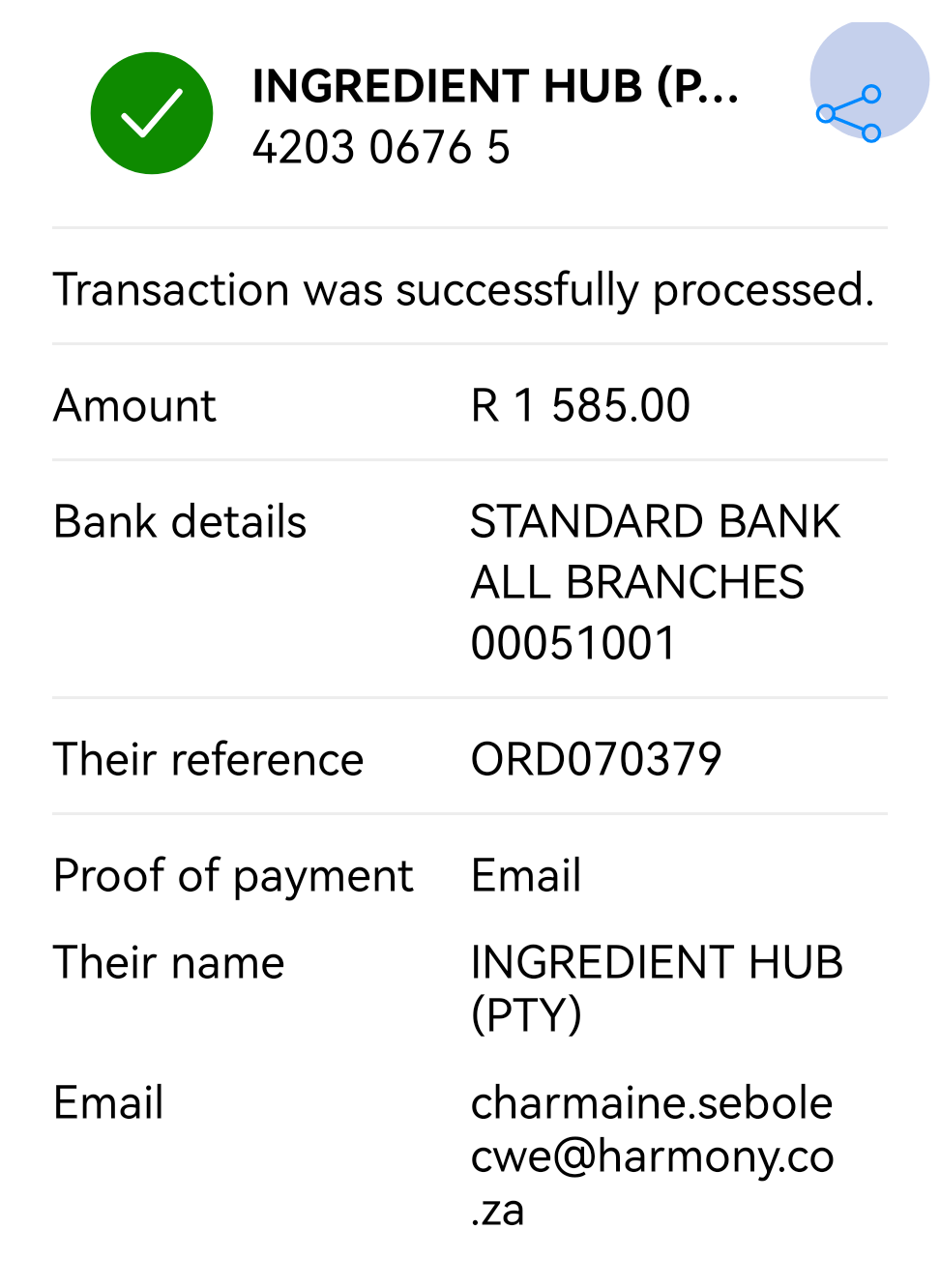Select the Their name label
The height and width of the screenshot is (1288, 940).
(x=168, y=962)
